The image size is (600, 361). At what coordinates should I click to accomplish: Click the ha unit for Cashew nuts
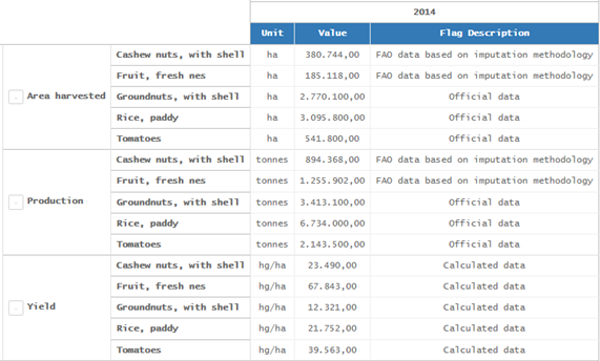point(272,55)
